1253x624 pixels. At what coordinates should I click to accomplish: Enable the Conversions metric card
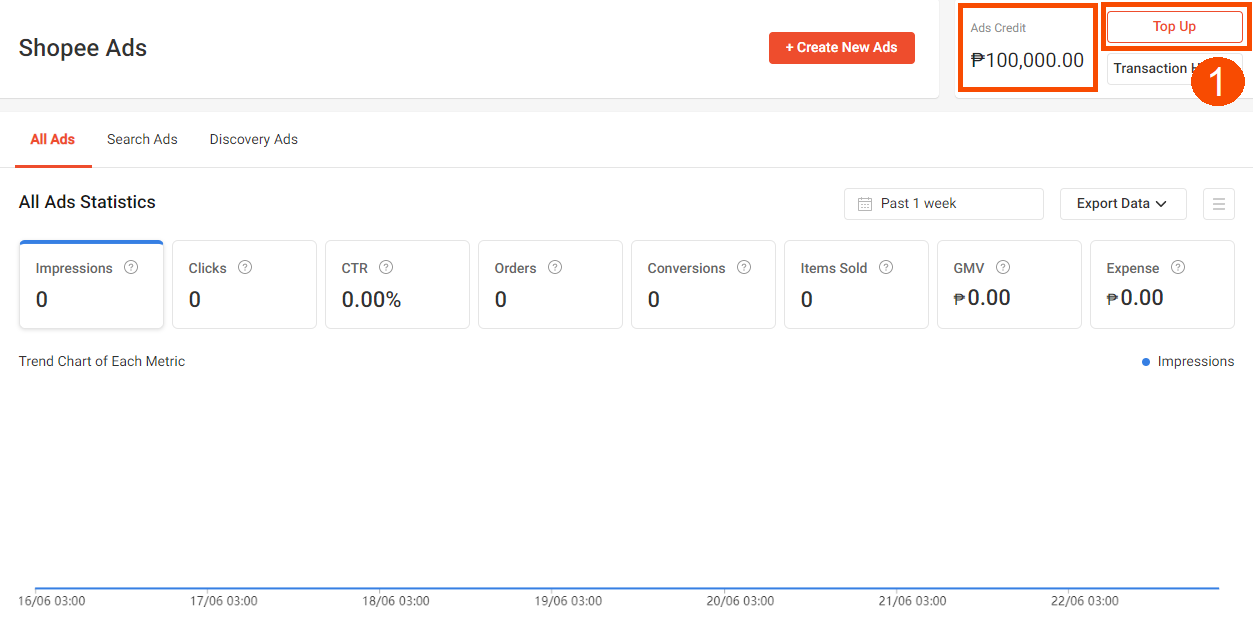point(703,285)
